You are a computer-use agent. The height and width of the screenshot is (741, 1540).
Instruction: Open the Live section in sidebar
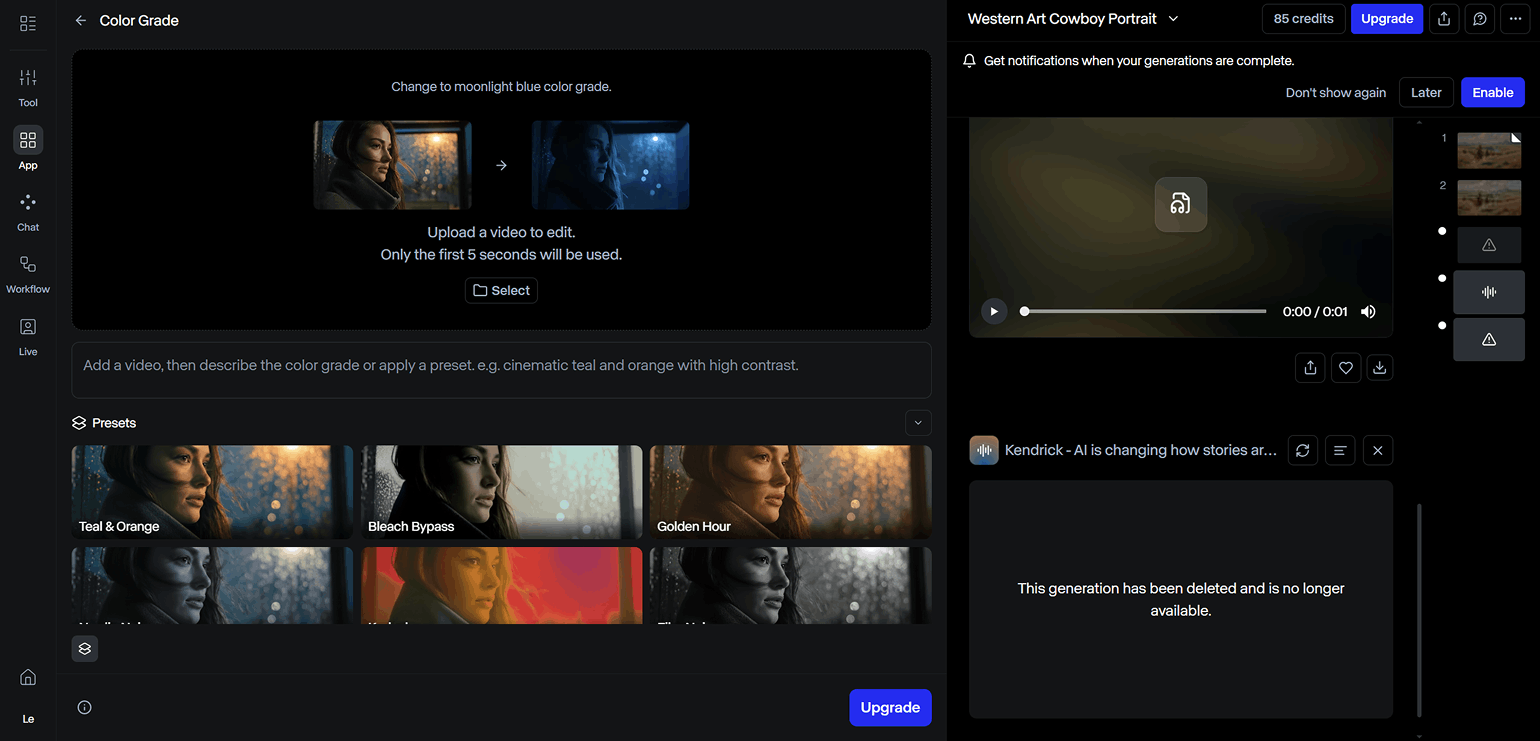pyautogui.click(x=28, y=335)
